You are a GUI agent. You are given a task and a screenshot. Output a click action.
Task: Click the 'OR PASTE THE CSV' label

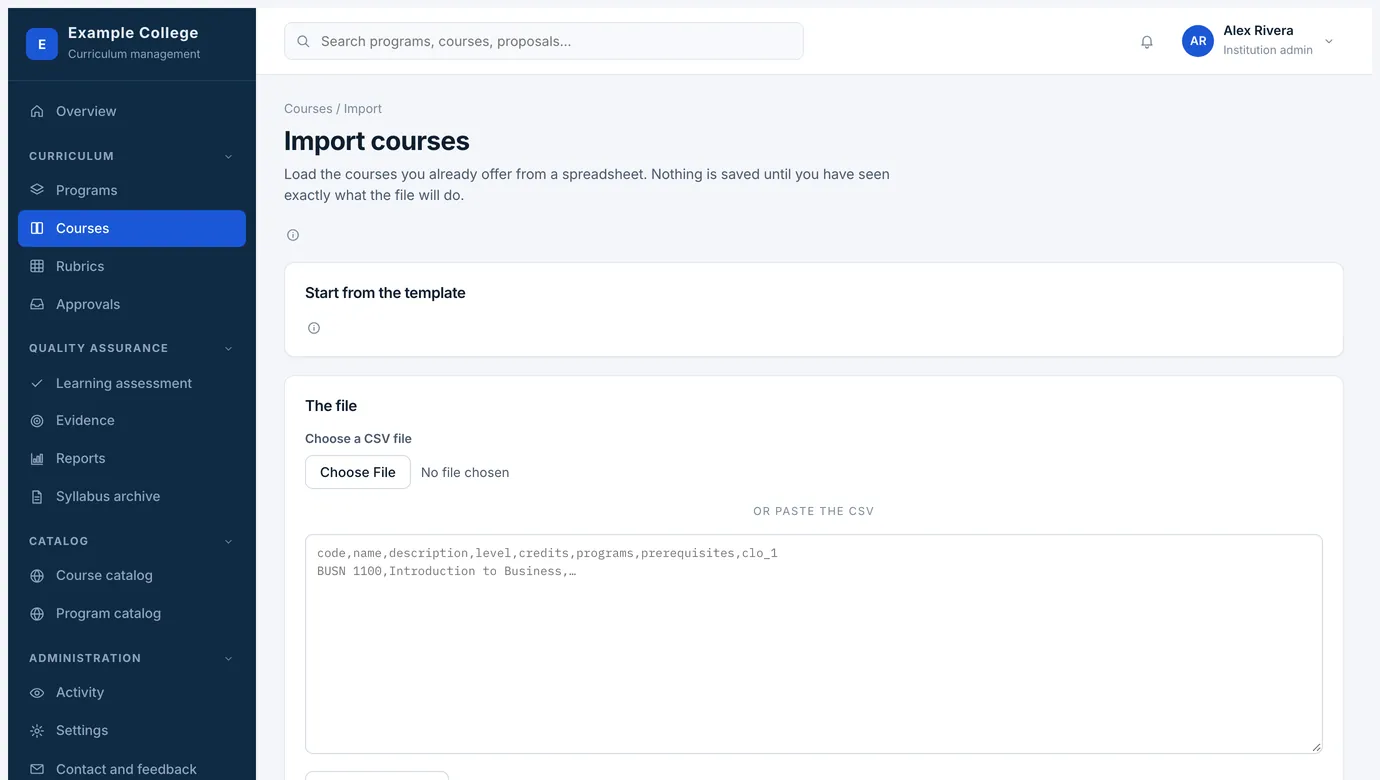coord(814,511)
